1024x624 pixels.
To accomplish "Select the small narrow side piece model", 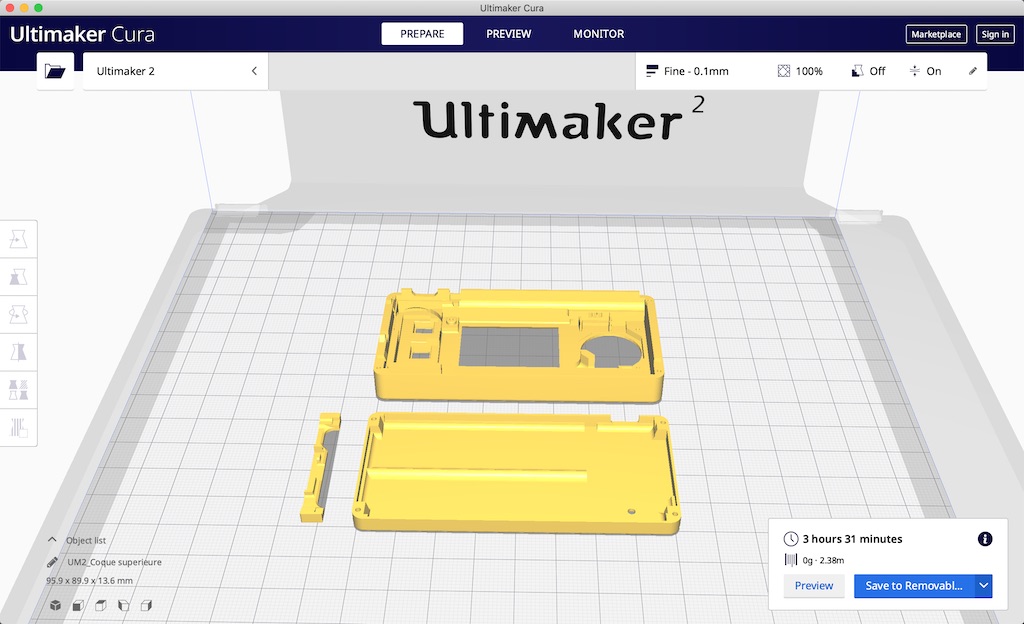I will tap(320, 467).
